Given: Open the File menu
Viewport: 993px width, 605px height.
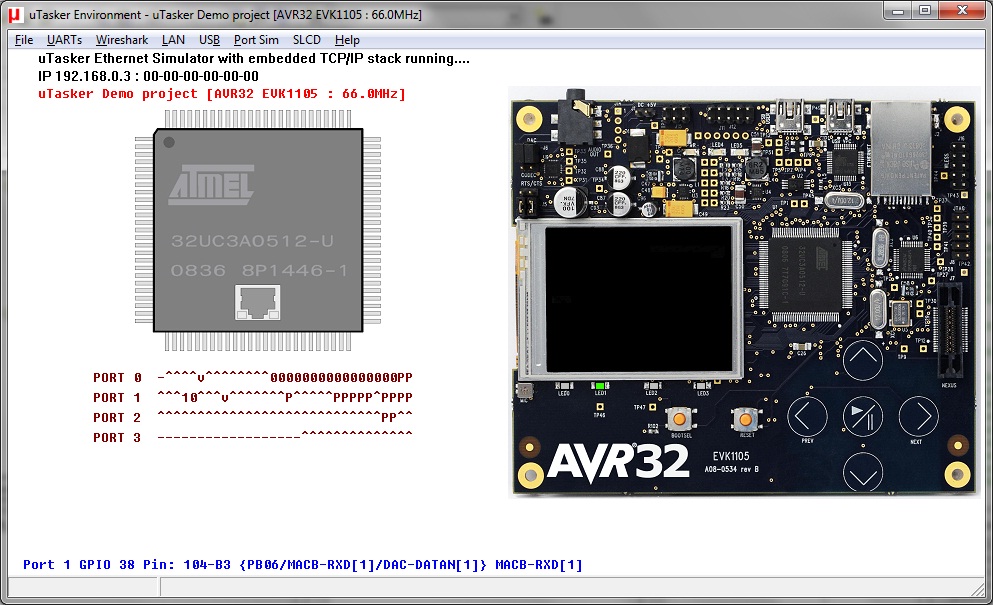Looking at the screenshot, I should pos(24,40).
